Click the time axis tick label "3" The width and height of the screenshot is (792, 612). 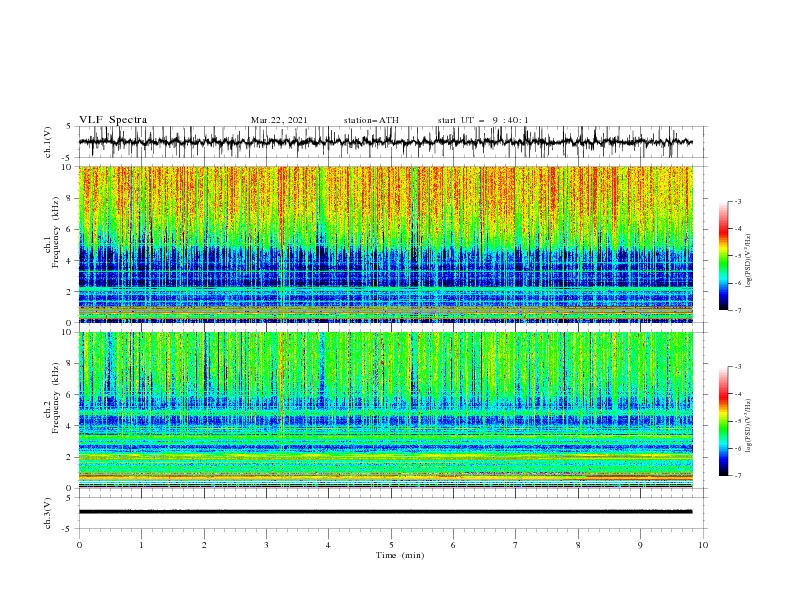pyautogui.click(x=266, y=545)
